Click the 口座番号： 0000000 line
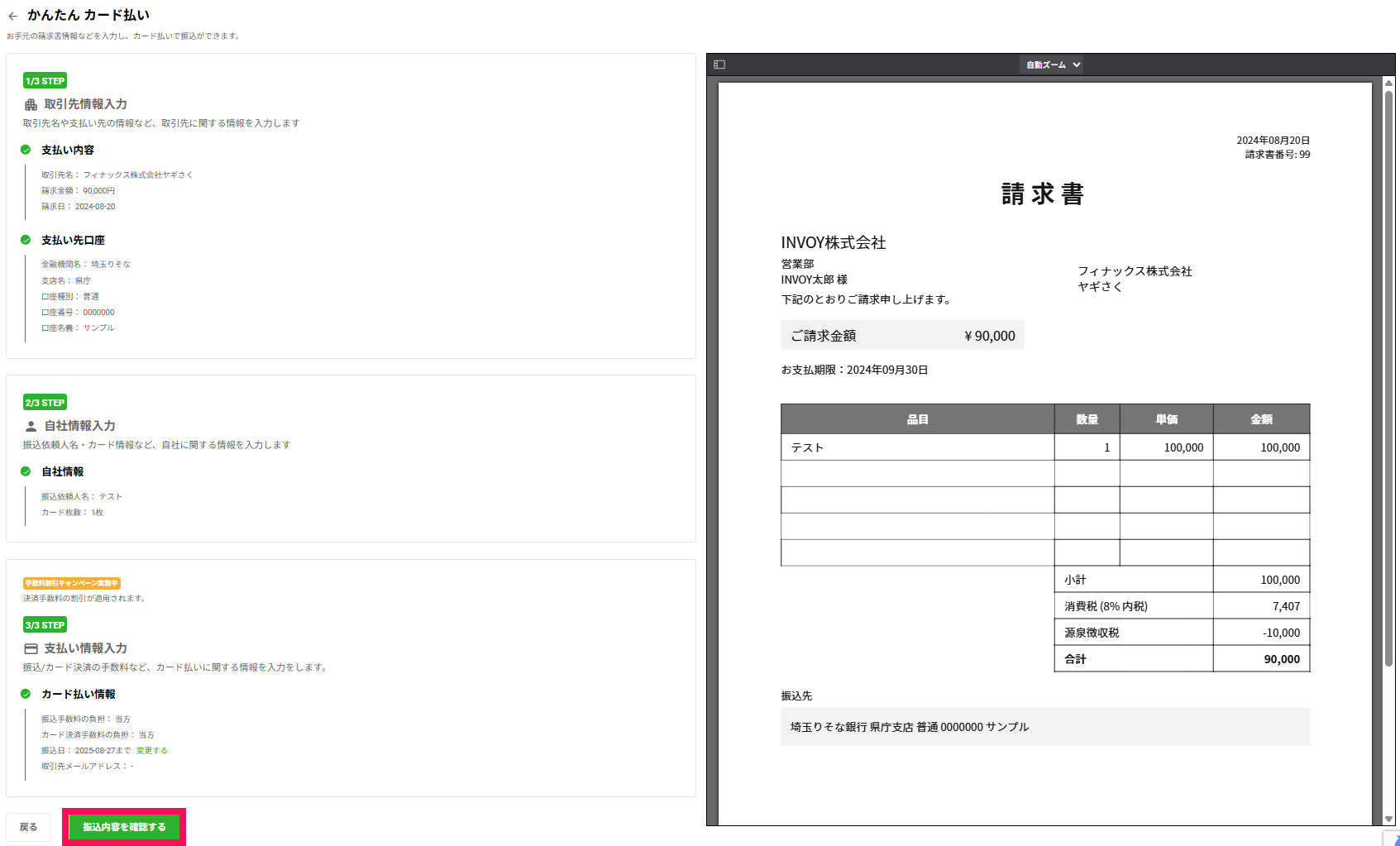 coord(78,313)
